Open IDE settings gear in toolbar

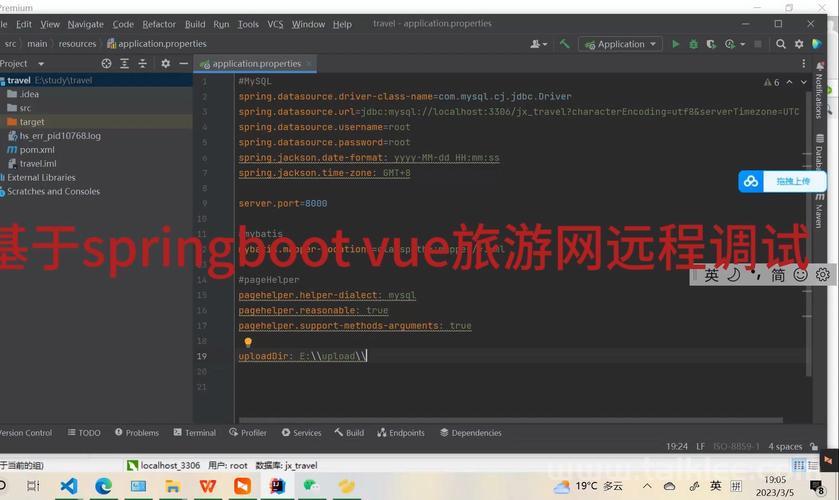point(799,44)
